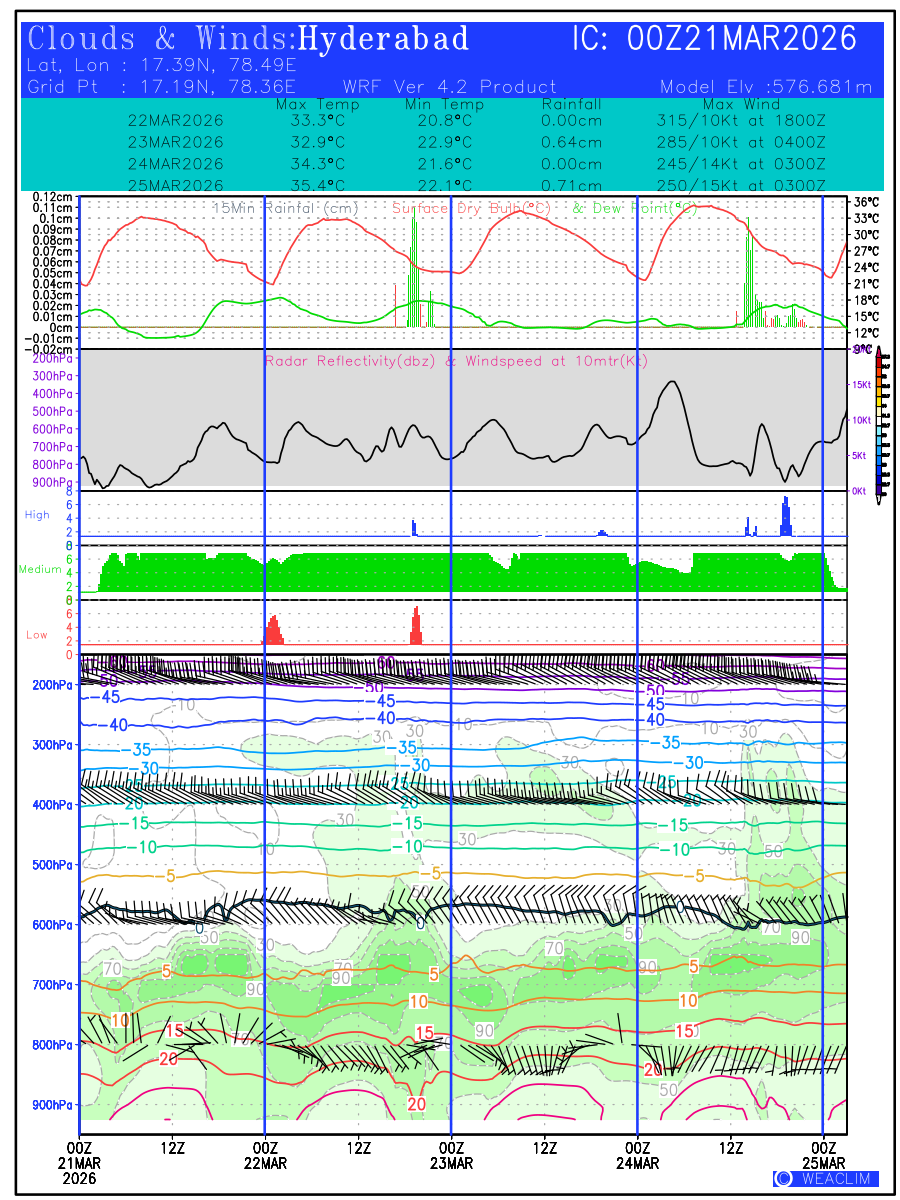This screenshot has width=900, height=1200.
Task: Click the Rainfall column header
Action: (572, 104)
